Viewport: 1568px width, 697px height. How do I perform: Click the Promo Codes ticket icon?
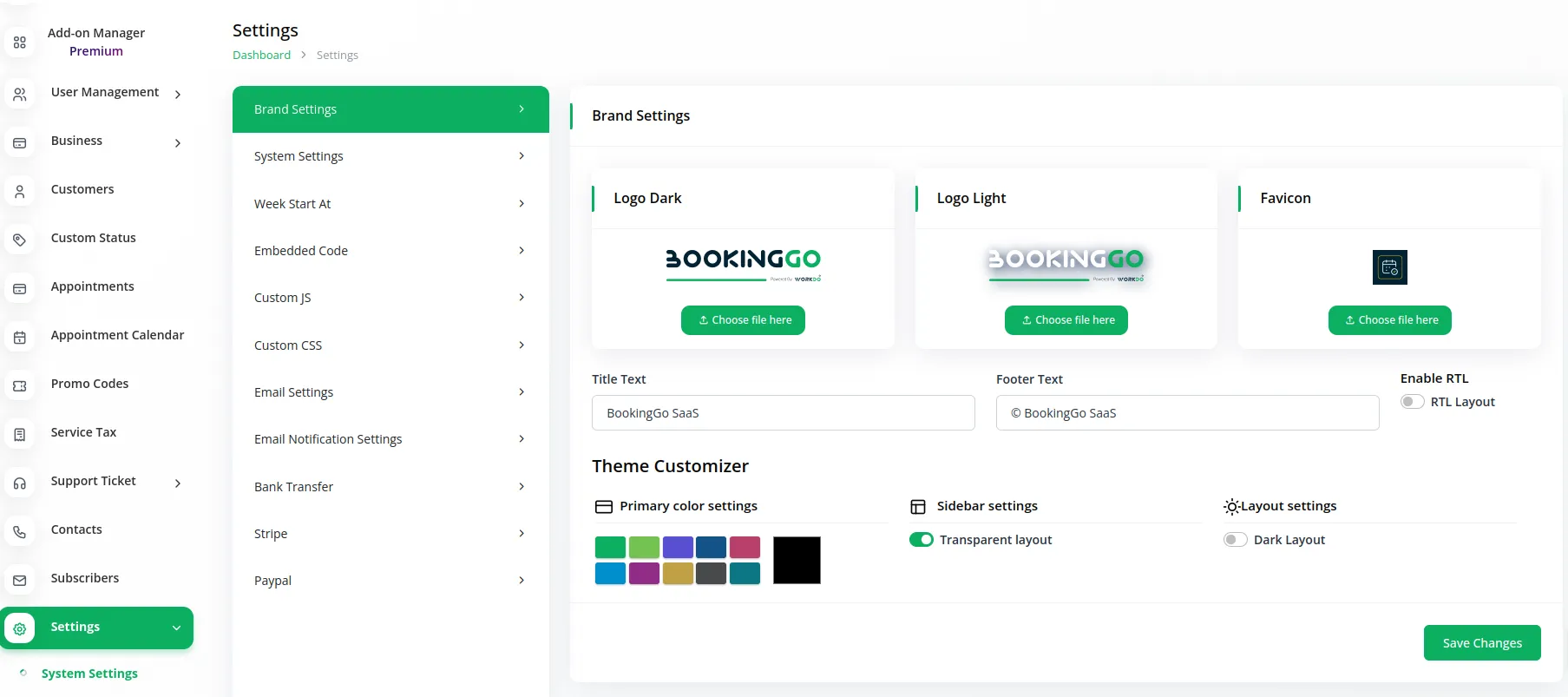pyautogui.click(x=20, y=385)
